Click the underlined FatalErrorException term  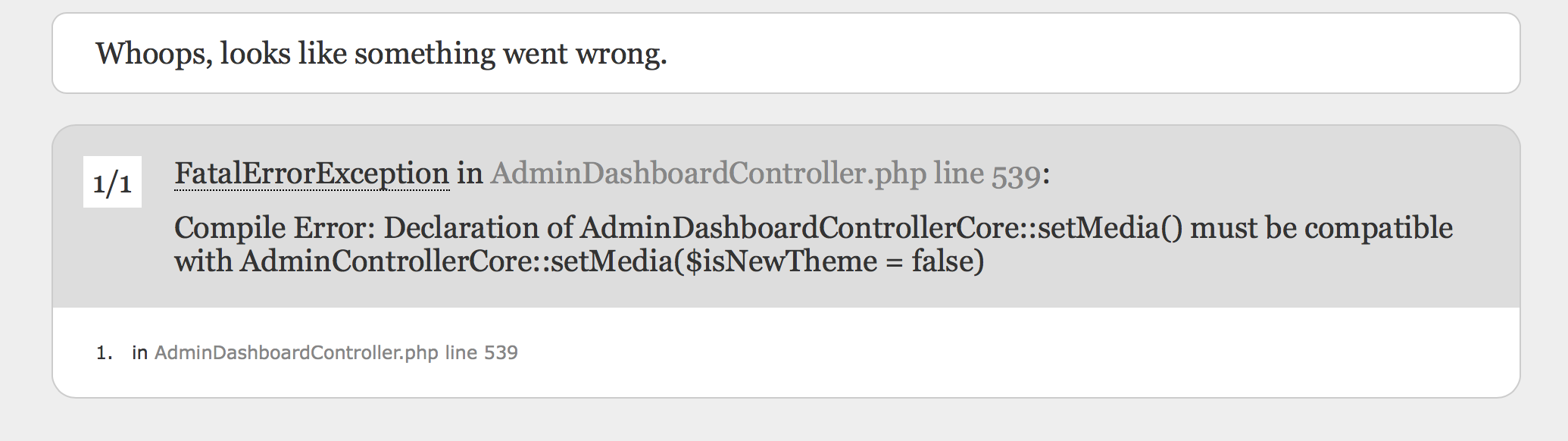[311, 174]
